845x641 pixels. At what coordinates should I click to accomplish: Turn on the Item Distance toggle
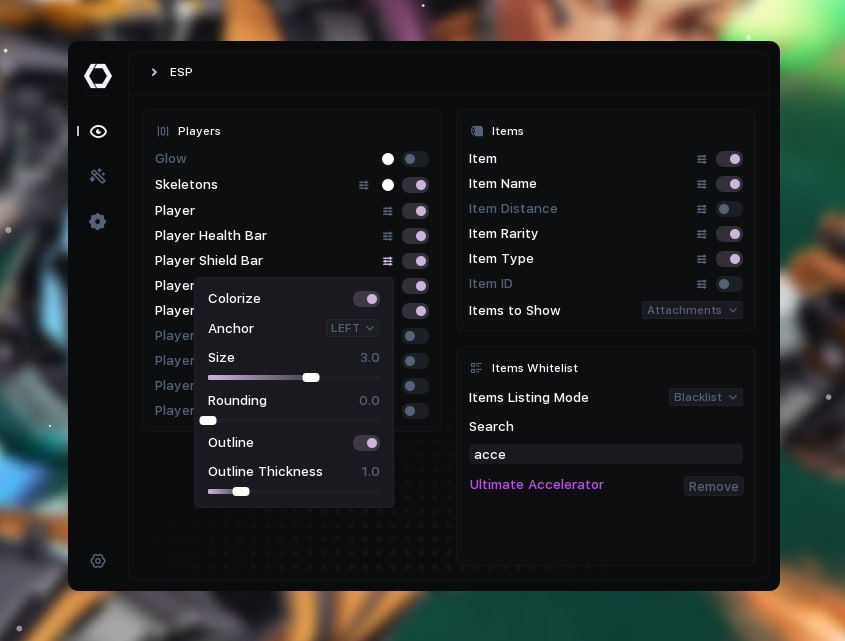point(729,209)
